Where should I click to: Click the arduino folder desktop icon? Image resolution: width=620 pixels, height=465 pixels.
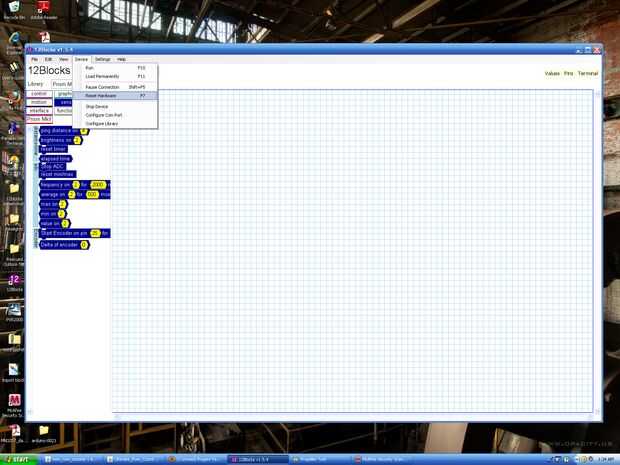tap(44, 433)
